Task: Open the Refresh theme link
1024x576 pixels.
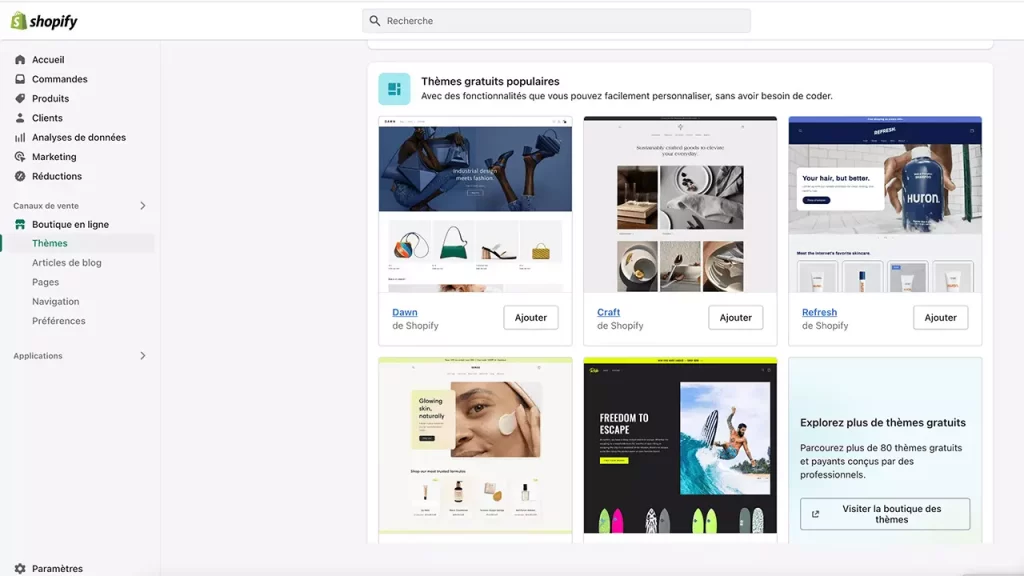Action: coord(820,312)
